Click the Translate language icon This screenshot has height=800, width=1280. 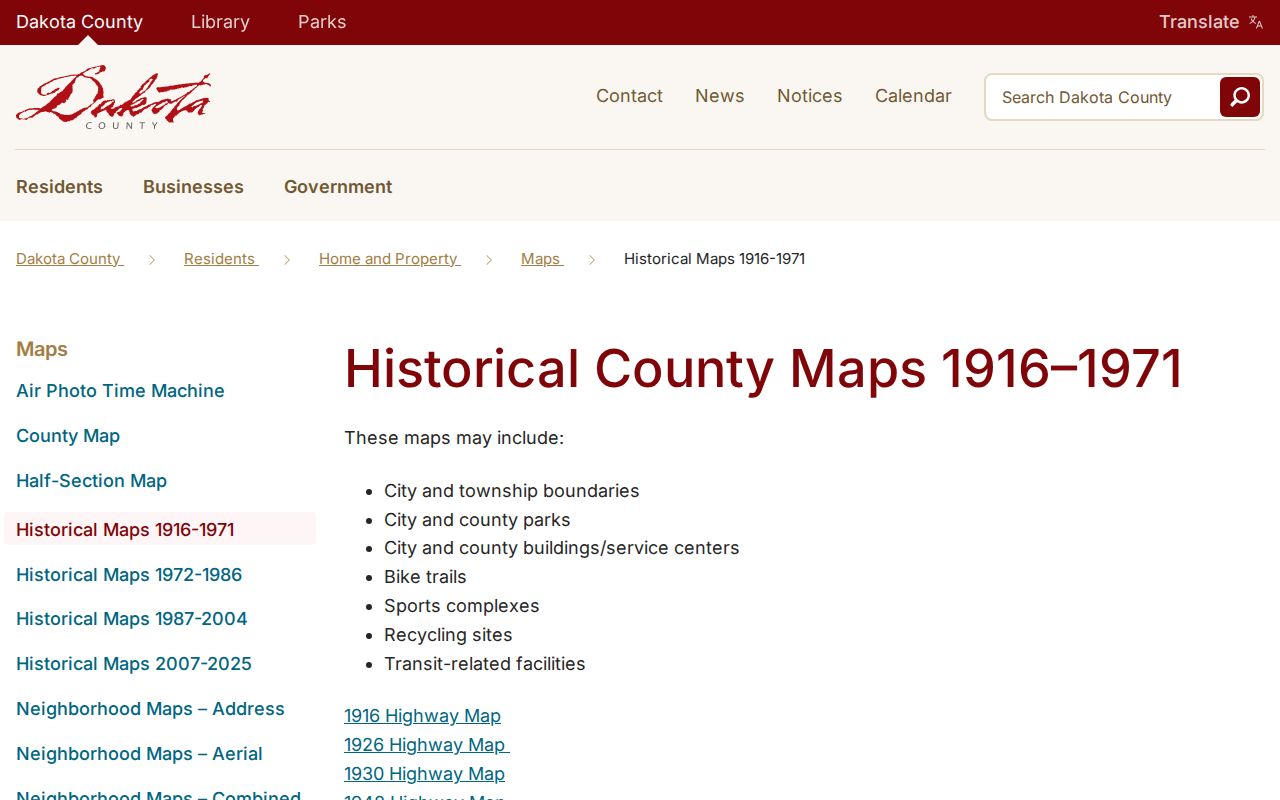[x=1256, y=22]
